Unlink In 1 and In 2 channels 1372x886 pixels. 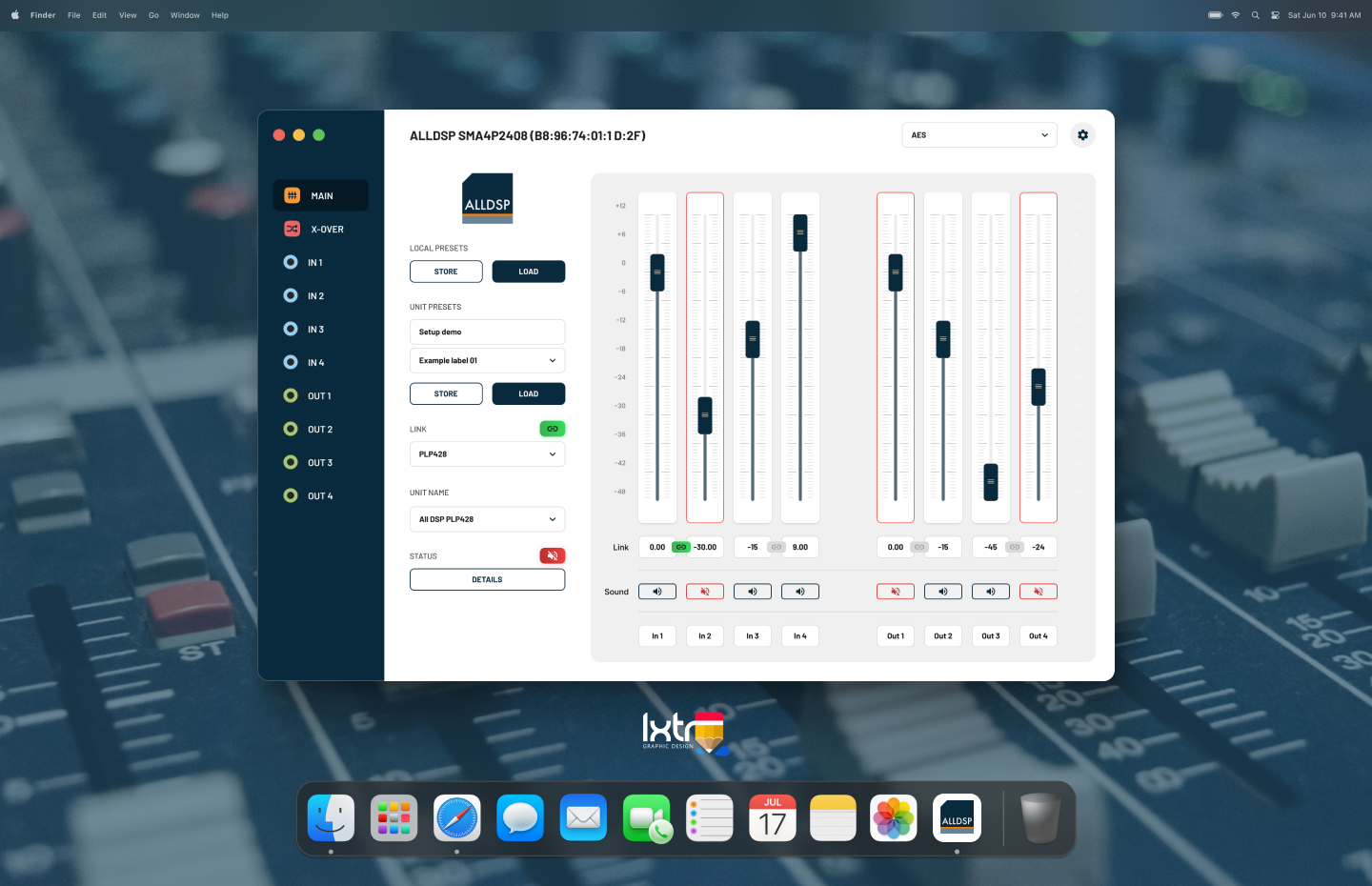pos(681,547)
